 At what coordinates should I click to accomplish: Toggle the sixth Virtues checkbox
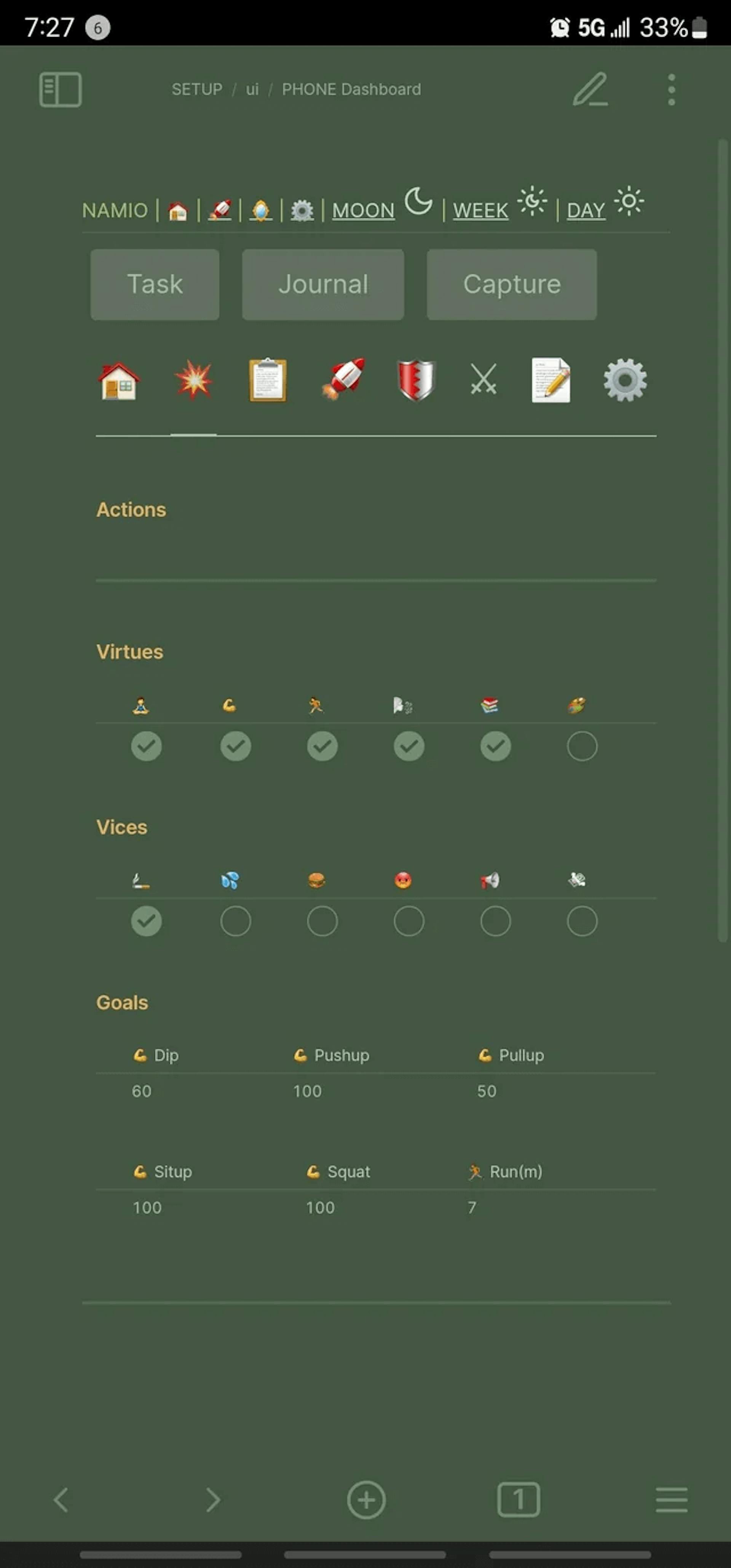581,745
